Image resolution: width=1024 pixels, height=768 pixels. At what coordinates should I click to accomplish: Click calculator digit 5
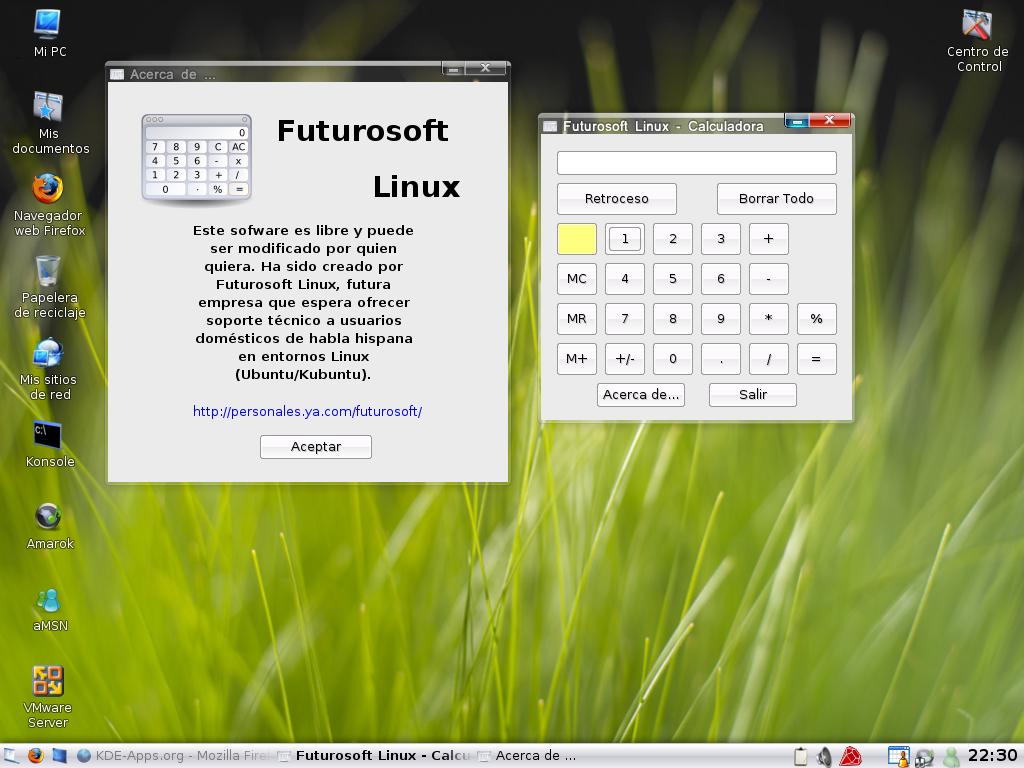pos(673,279)
